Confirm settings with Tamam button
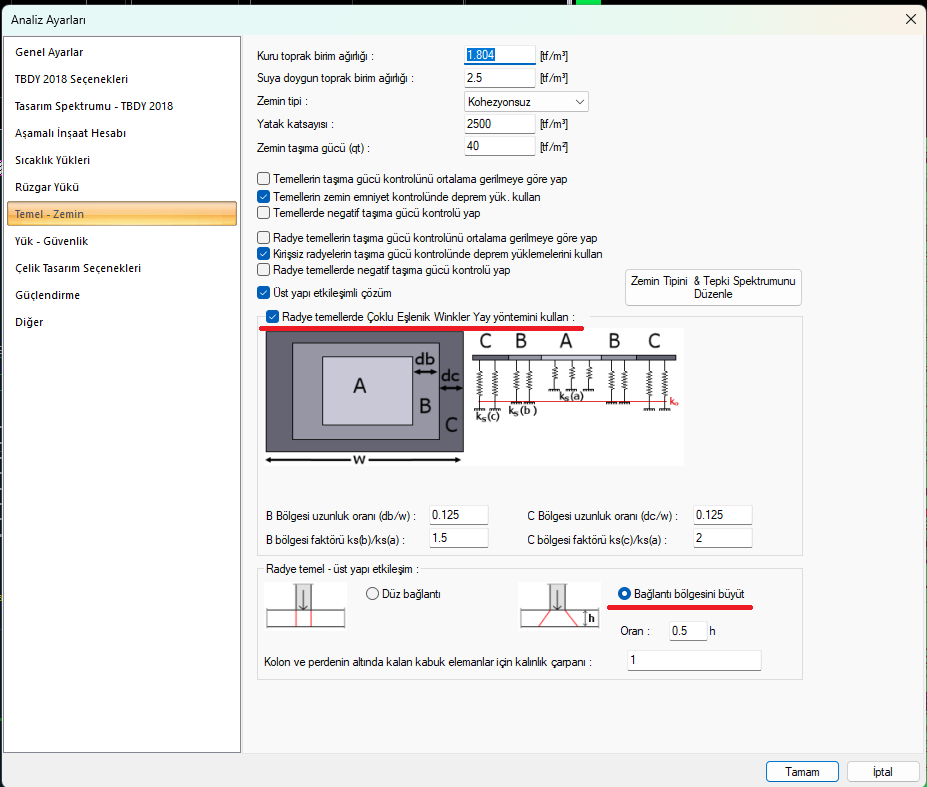This screenshot has width=927, height=787. pyautogui.click(x=802, y=772)
